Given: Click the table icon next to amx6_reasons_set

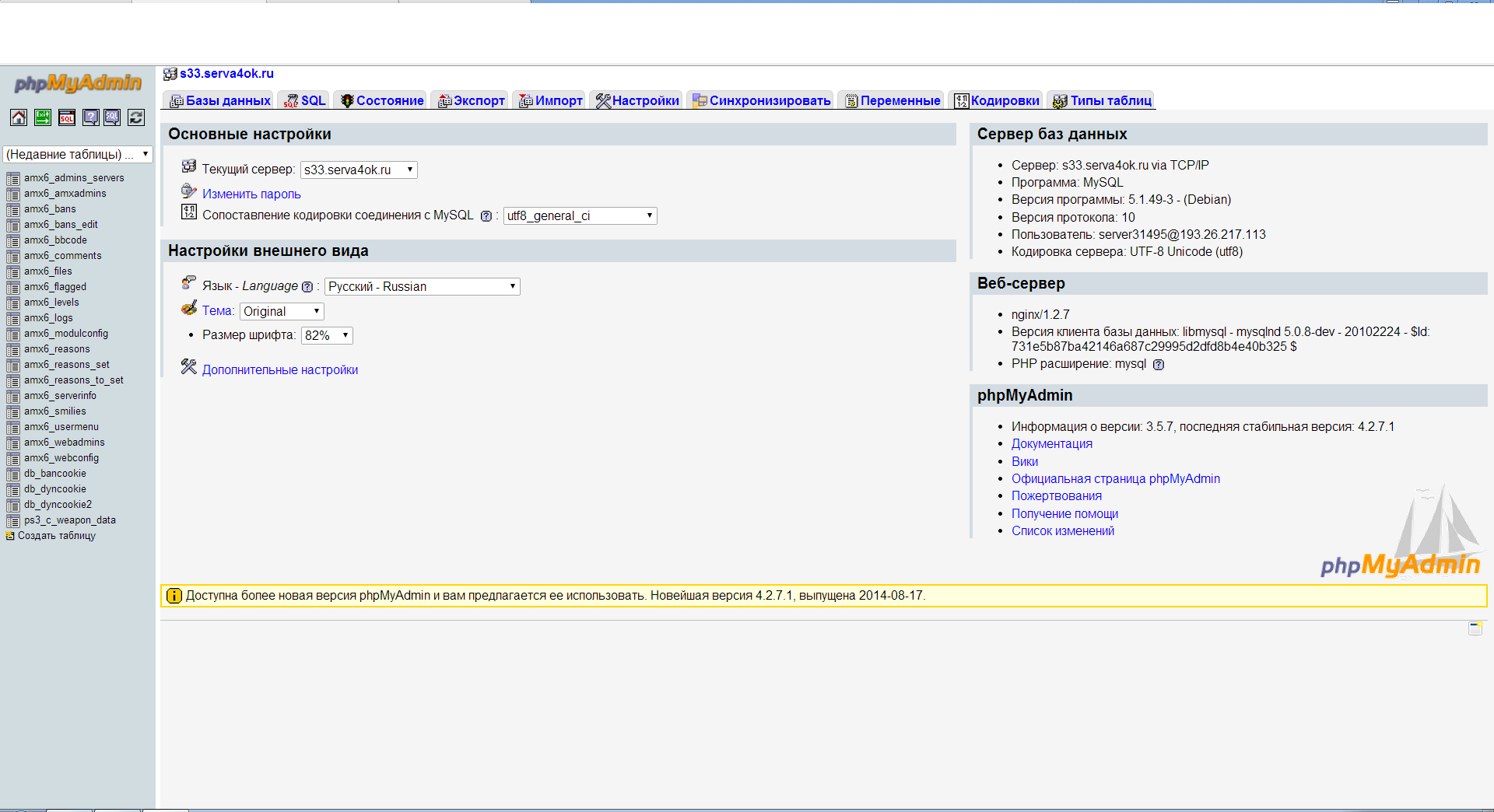Looking at the screenshot, I should (13, 366).
